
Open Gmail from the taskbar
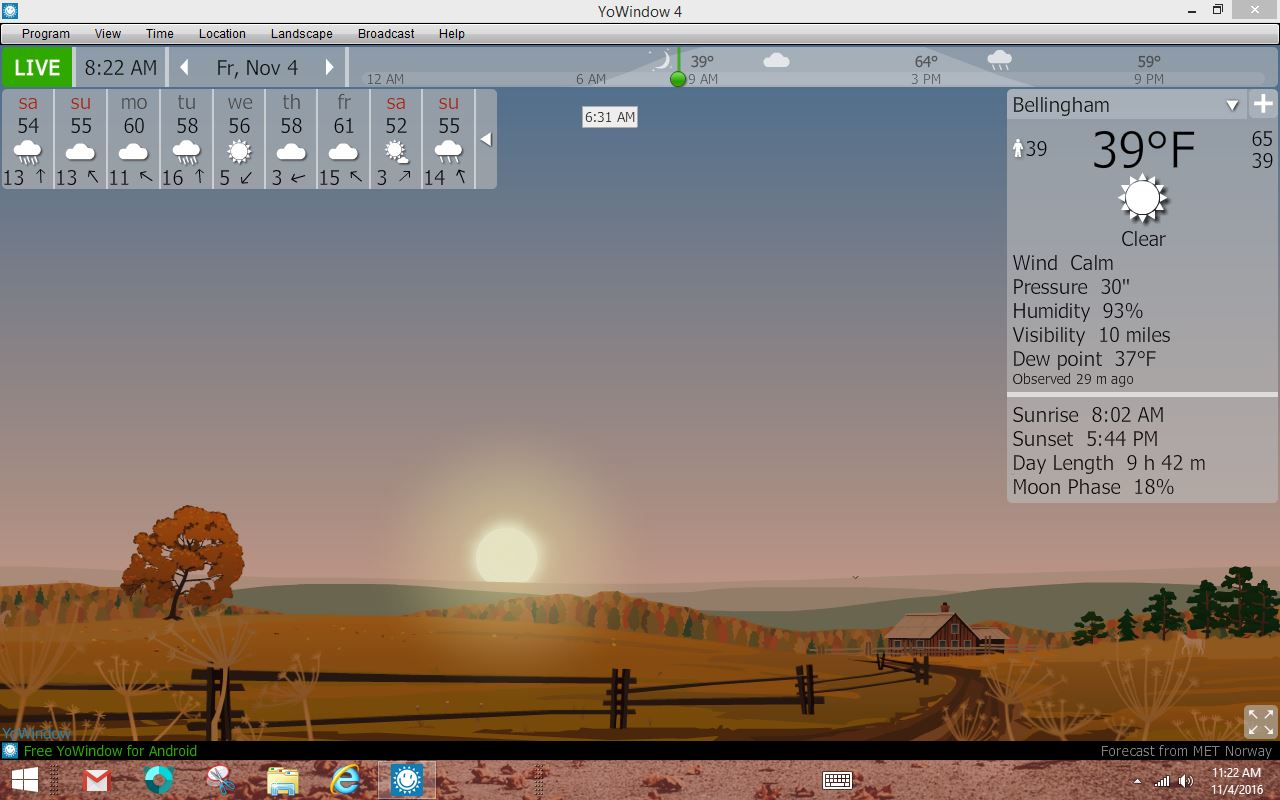[x=96, y=780]
